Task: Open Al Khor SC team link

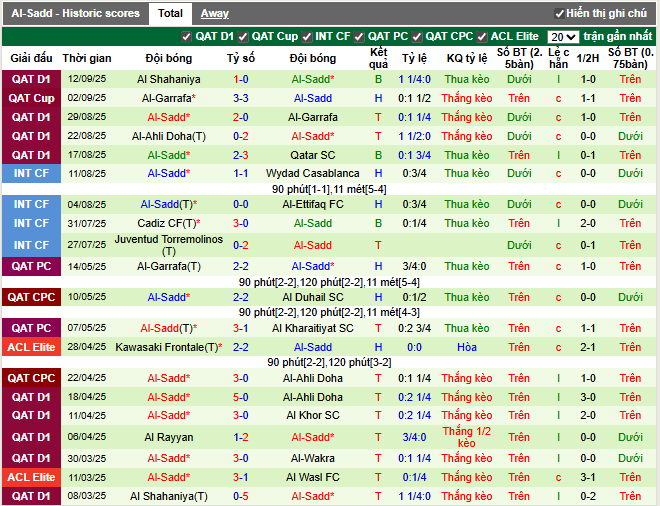Action: coord(313,415)
